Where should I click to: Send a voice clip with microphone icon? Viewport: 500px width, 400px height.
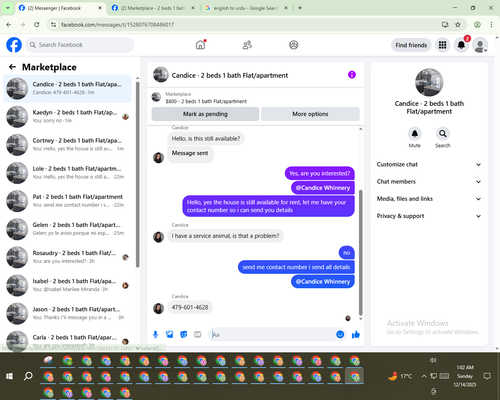155,334
